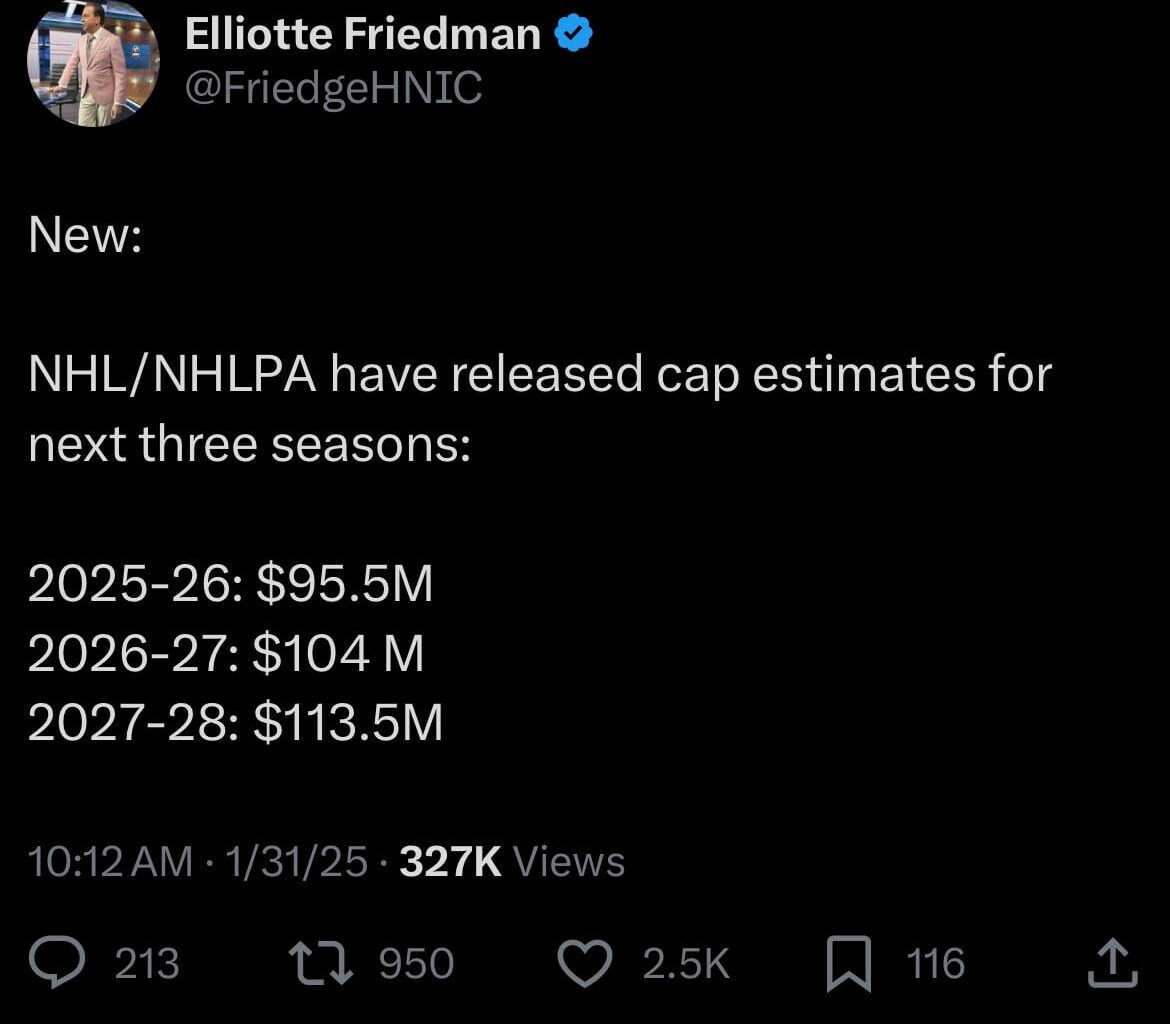Toggle the bookmark state
The image size is (1170, 1024).
(x=848, y=963)
